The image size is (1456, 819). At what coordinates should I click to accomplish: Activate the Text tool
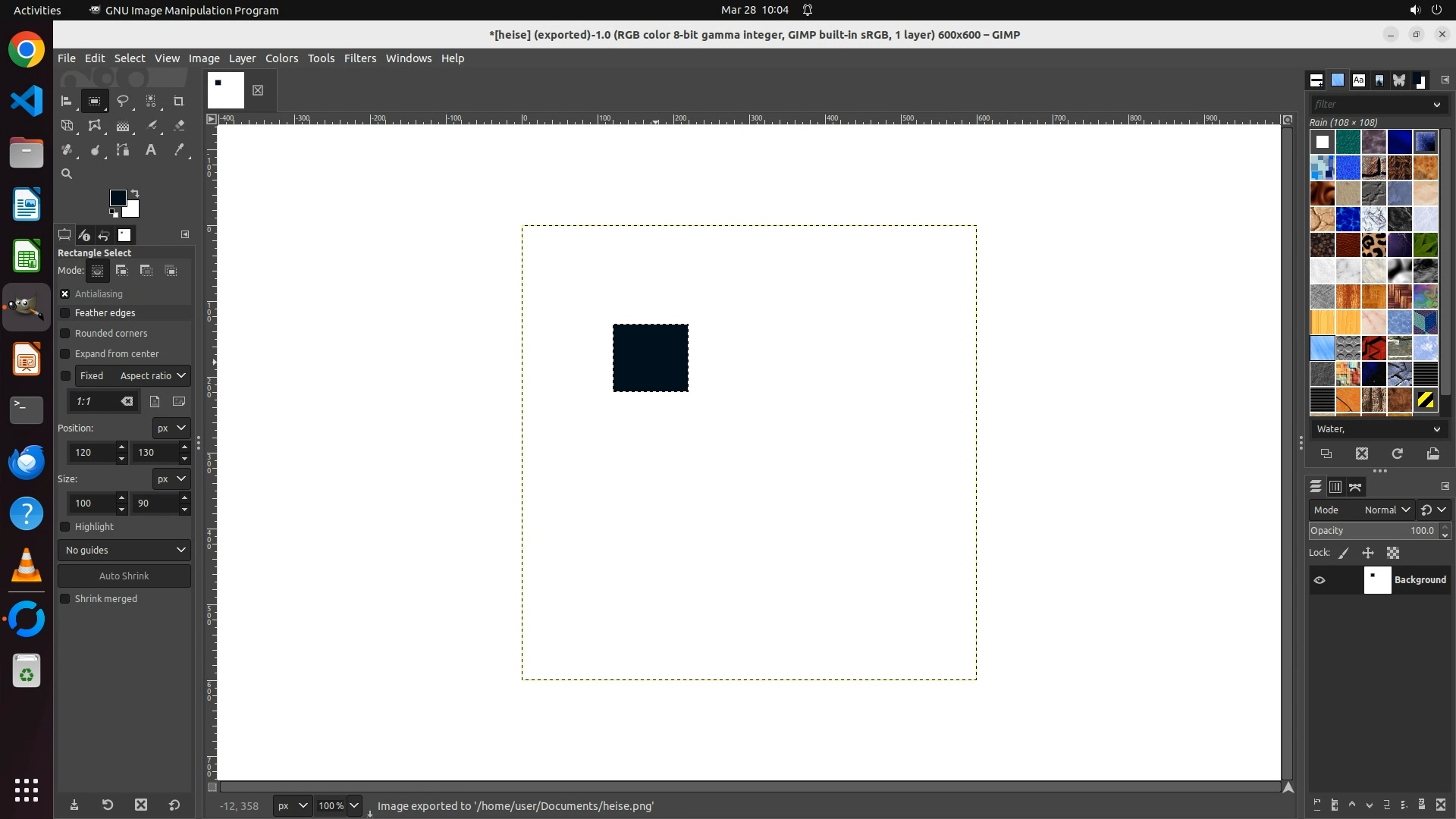click(151, 150)
